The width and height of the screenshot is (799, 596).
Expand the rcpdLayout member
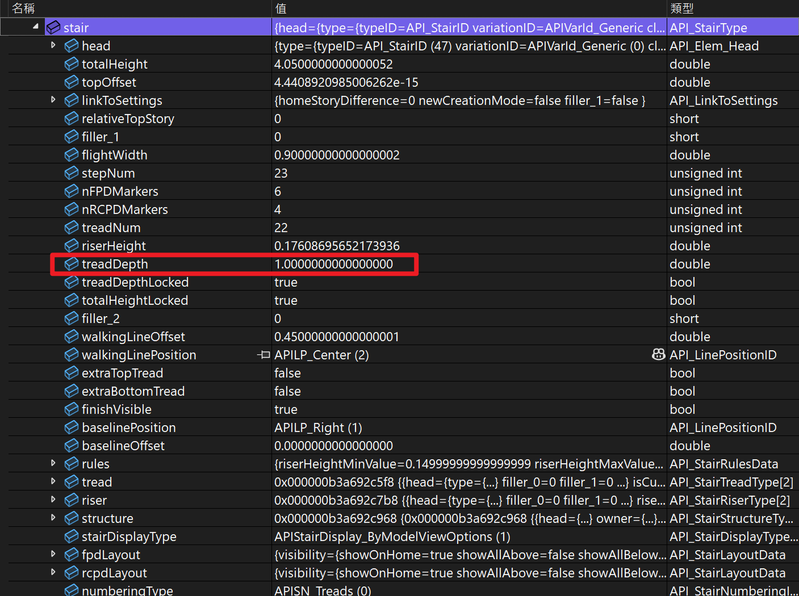point(53,572)
